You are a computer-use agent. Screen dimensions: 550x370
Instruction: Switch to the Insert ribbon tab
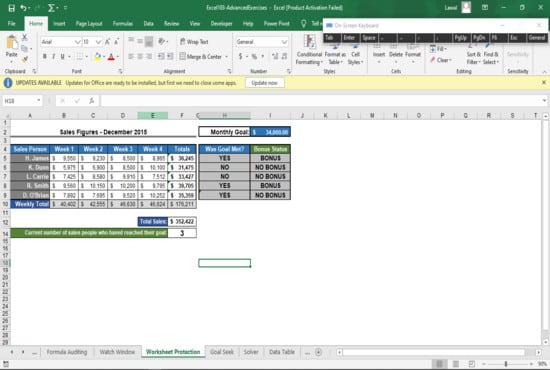(x=59, y=23)
